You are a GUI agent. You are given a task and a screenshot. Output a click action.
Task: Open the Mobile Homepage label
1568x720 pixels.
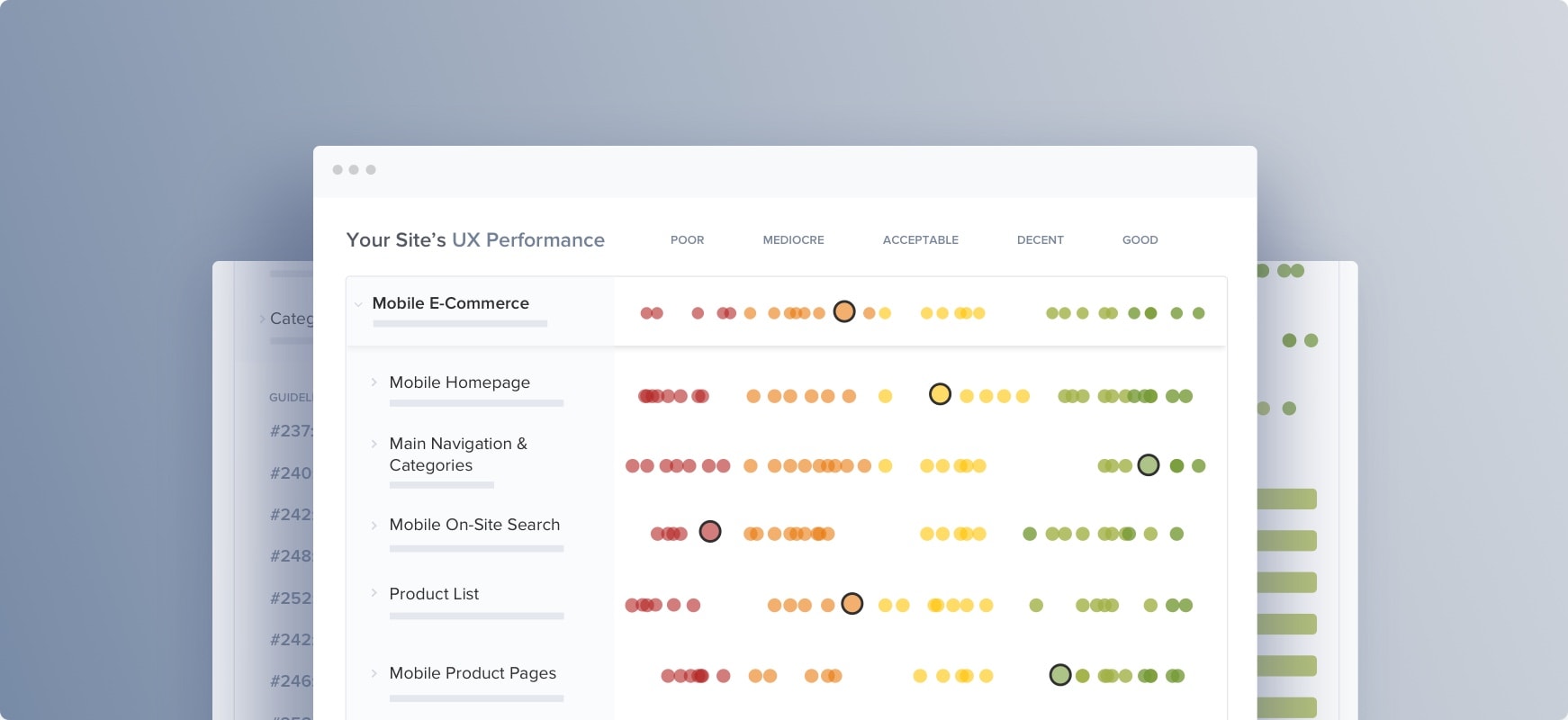(460, 382)
